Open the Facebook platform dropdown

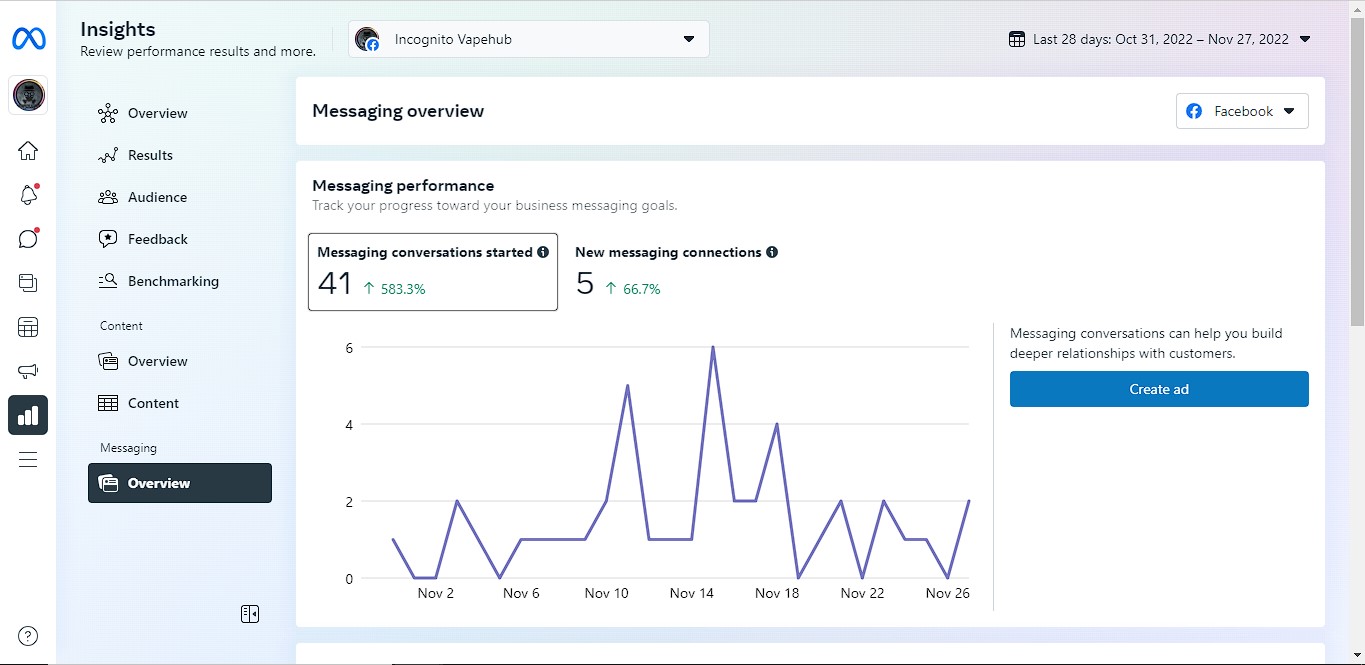1242,112
